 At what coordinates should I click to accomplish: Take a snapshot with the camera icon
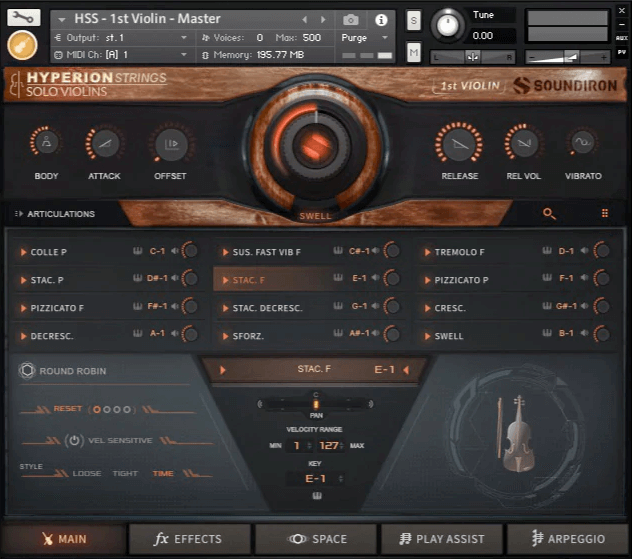coord(350,19)
